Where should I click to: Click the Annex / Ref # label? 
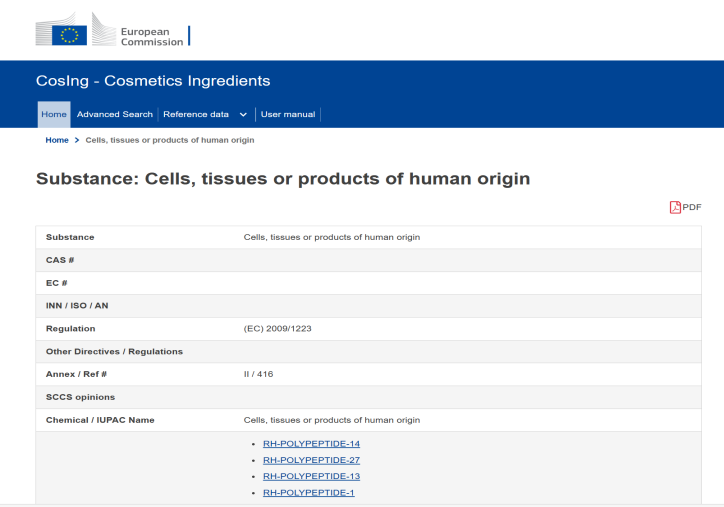click(x=76, y=374)
